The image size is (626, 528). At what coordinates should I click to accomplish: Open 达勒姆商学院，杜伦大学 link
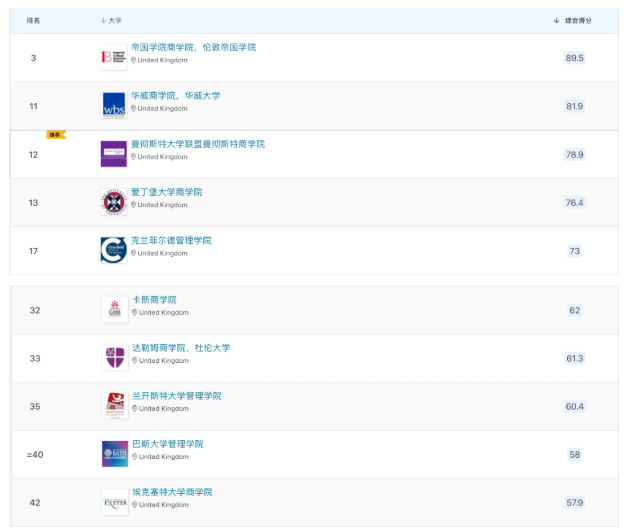click(x=181, y=348)
